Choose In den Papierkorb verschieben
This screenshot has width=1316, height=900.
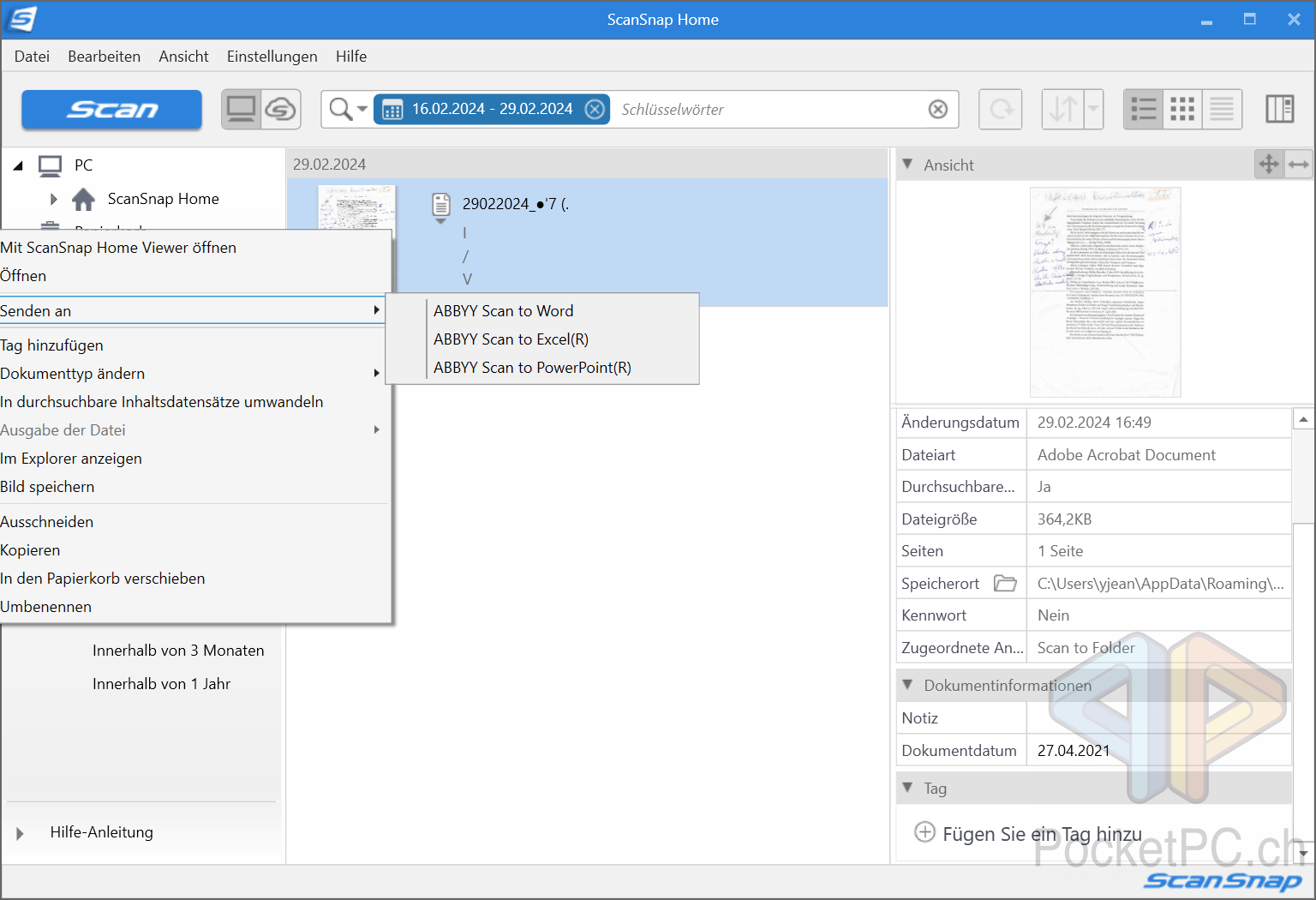point(194,579)
